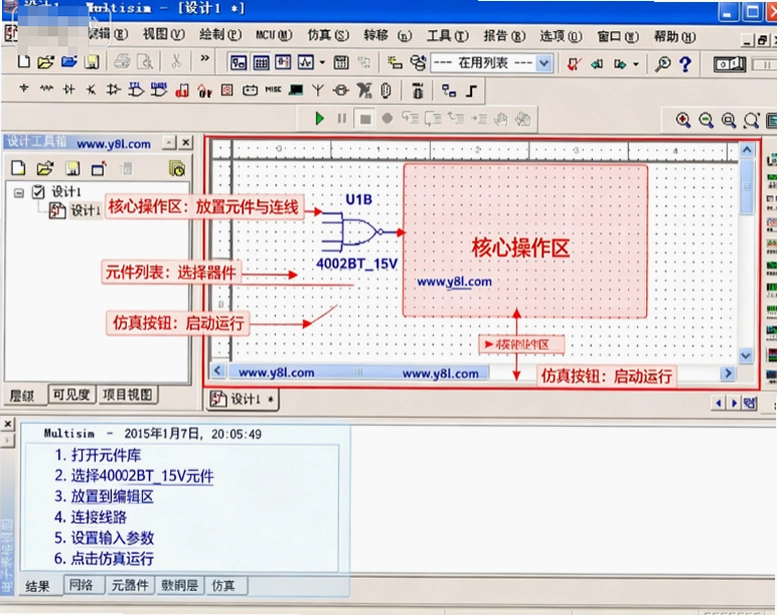The height and width of the screenshot is (615, 777).
Task: Open the 工具(T) menu
Action: (x=447, y=36)
